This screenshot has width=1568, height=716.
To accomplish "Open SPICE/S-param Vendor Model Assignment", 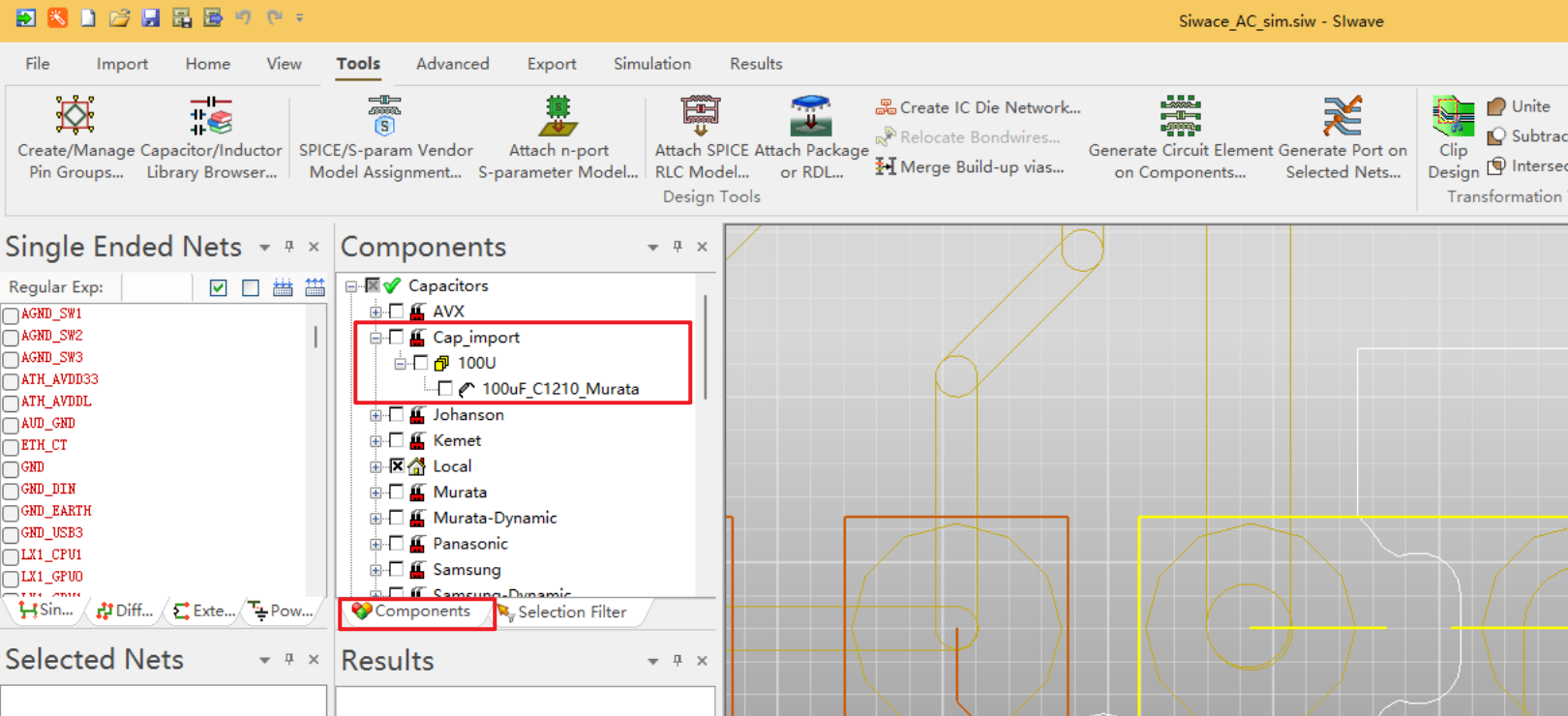I will (x=385, y=137).
